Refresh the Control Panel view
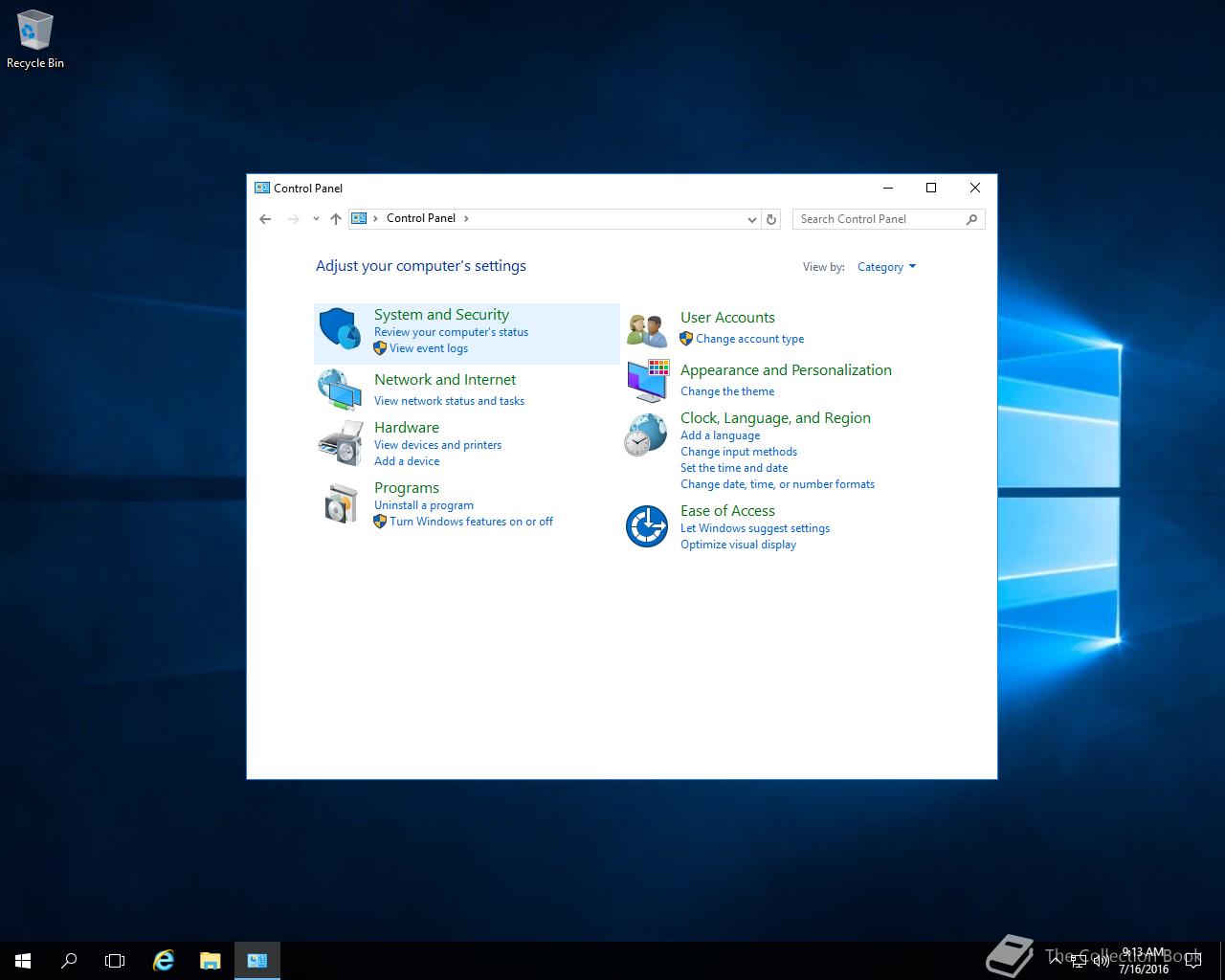This screenshot has width=1225, height=980. click(771, 219)
